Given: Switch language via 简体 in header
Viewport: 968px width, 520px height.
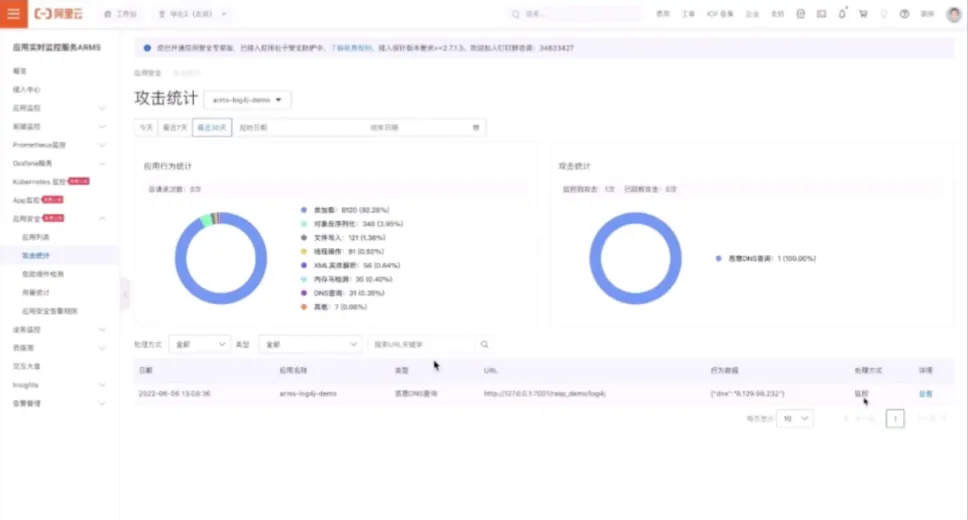Looking at the screenshot, I should [927, 14].
